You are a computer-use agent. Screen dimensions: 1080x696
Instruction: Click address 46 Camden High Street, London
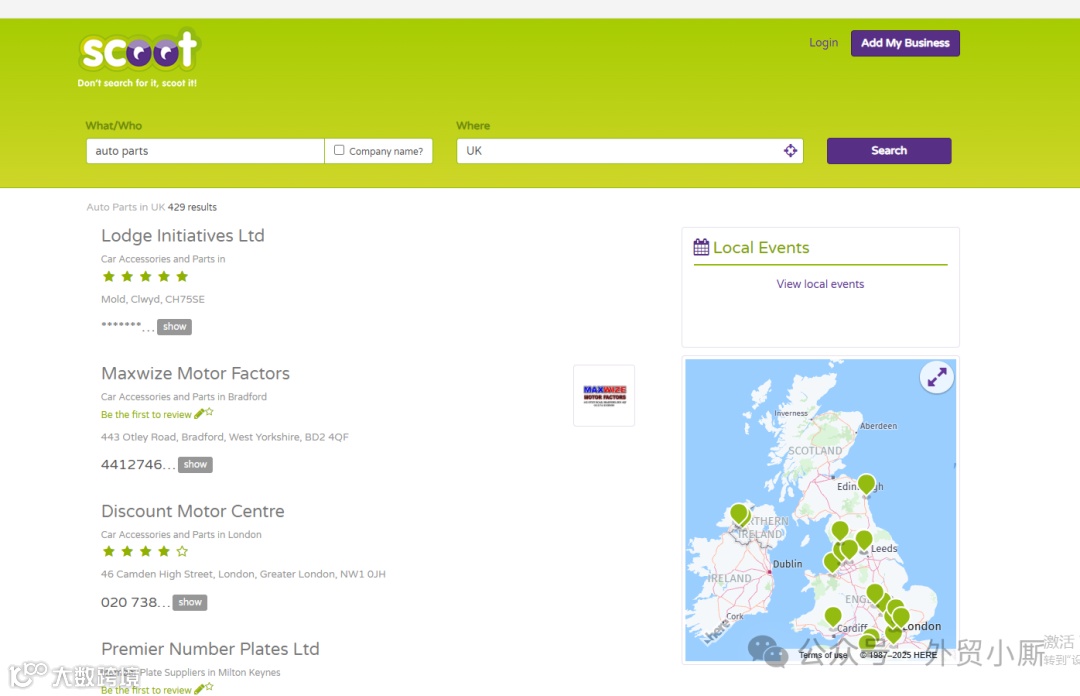[243, 574]
